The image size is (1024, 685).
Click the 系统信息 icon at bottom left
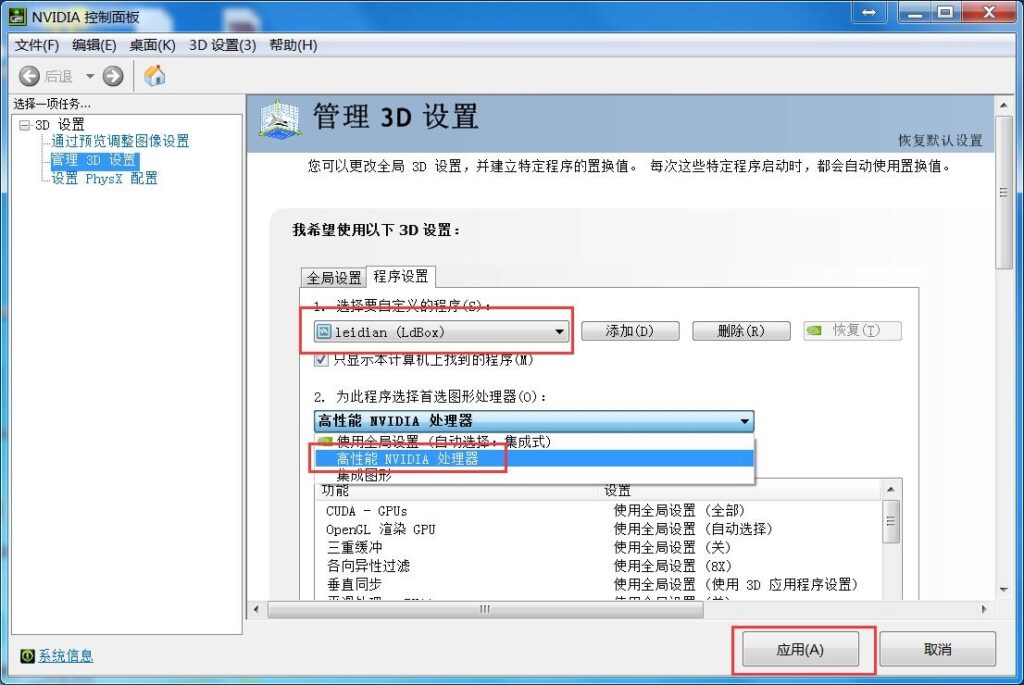tap(27, 656)
